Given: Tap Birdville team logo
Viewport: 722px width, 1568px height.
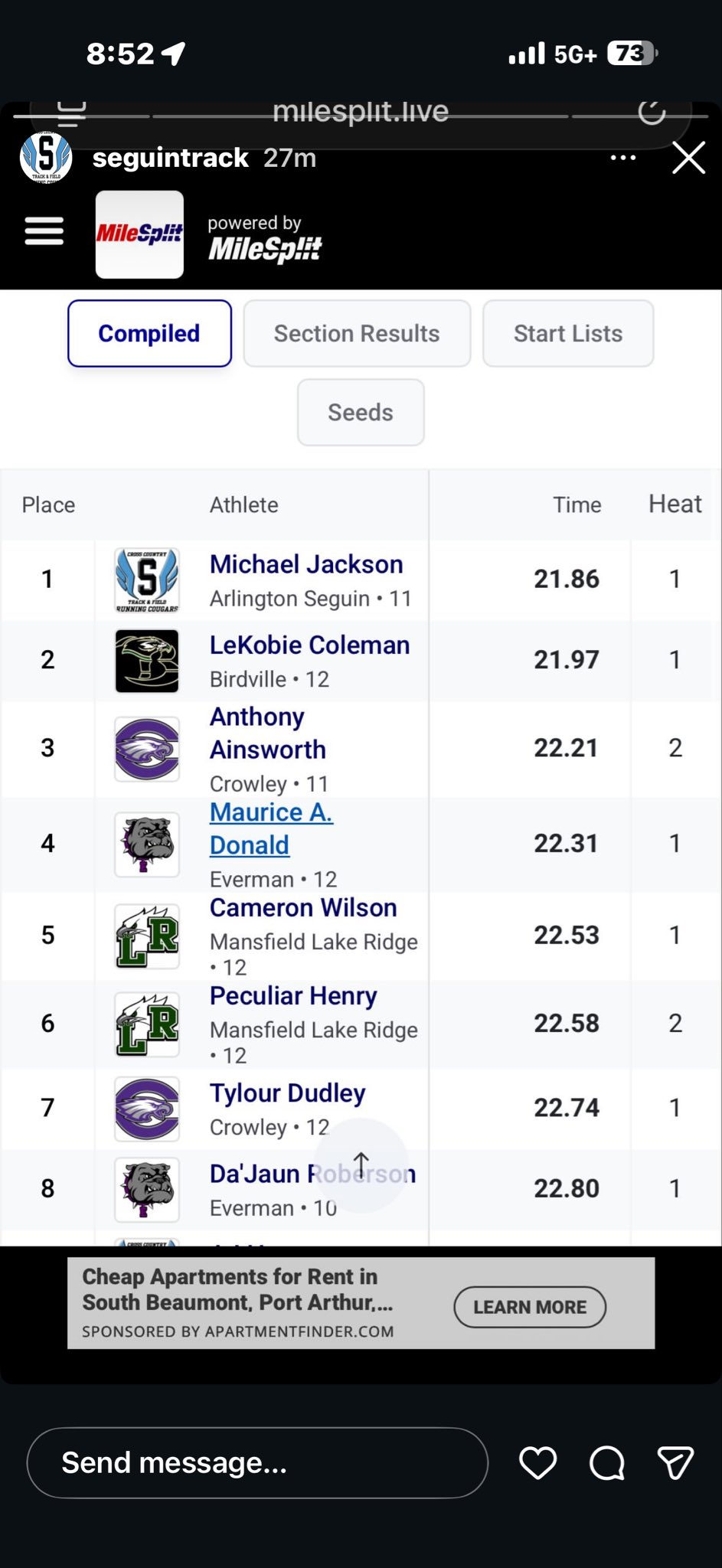Looking at the screenshot, I should click(x=147, y=661).
